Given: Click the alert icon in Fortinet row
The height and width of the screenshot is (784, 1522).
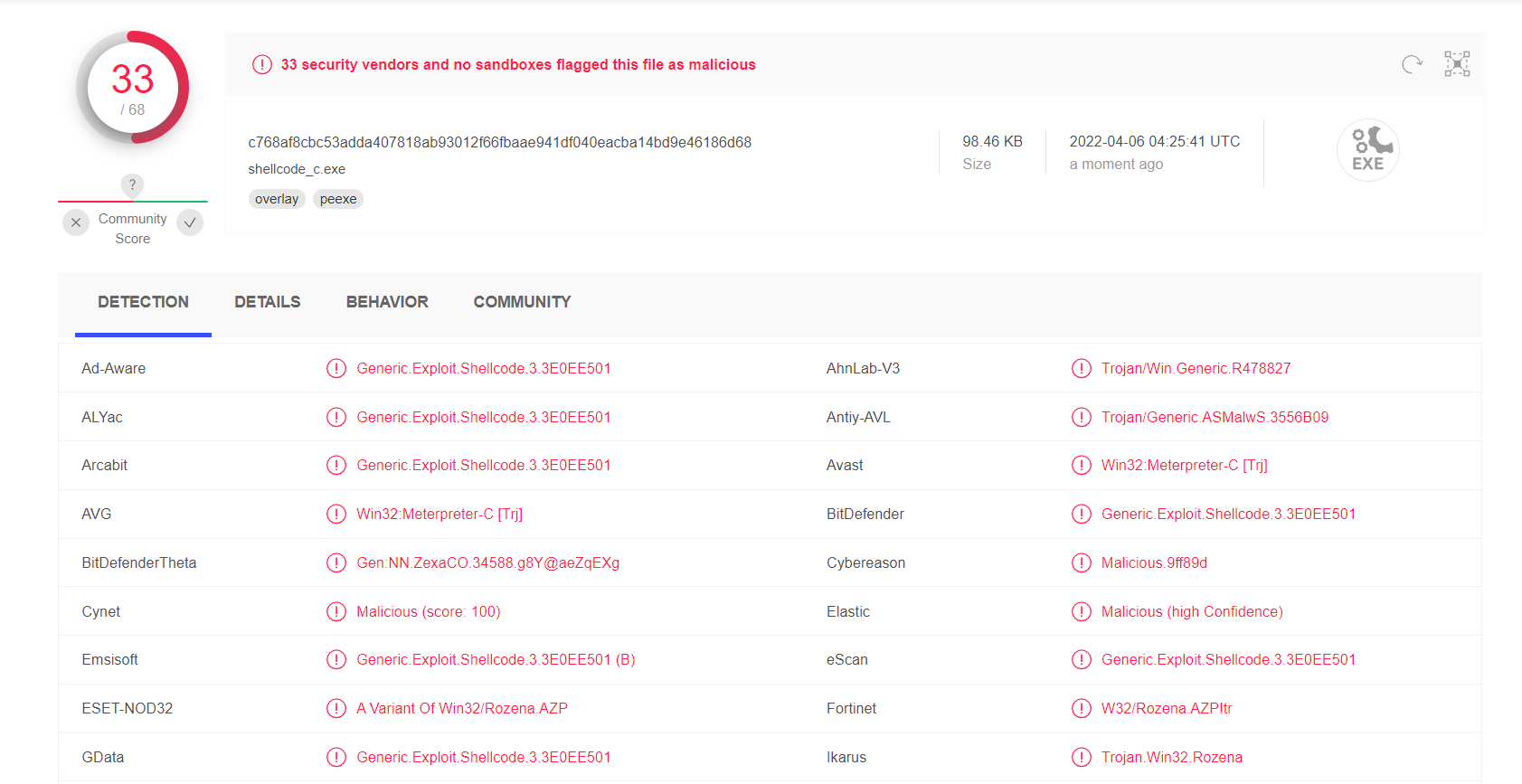Looking at the screenshot, I should click(1082, 708).
